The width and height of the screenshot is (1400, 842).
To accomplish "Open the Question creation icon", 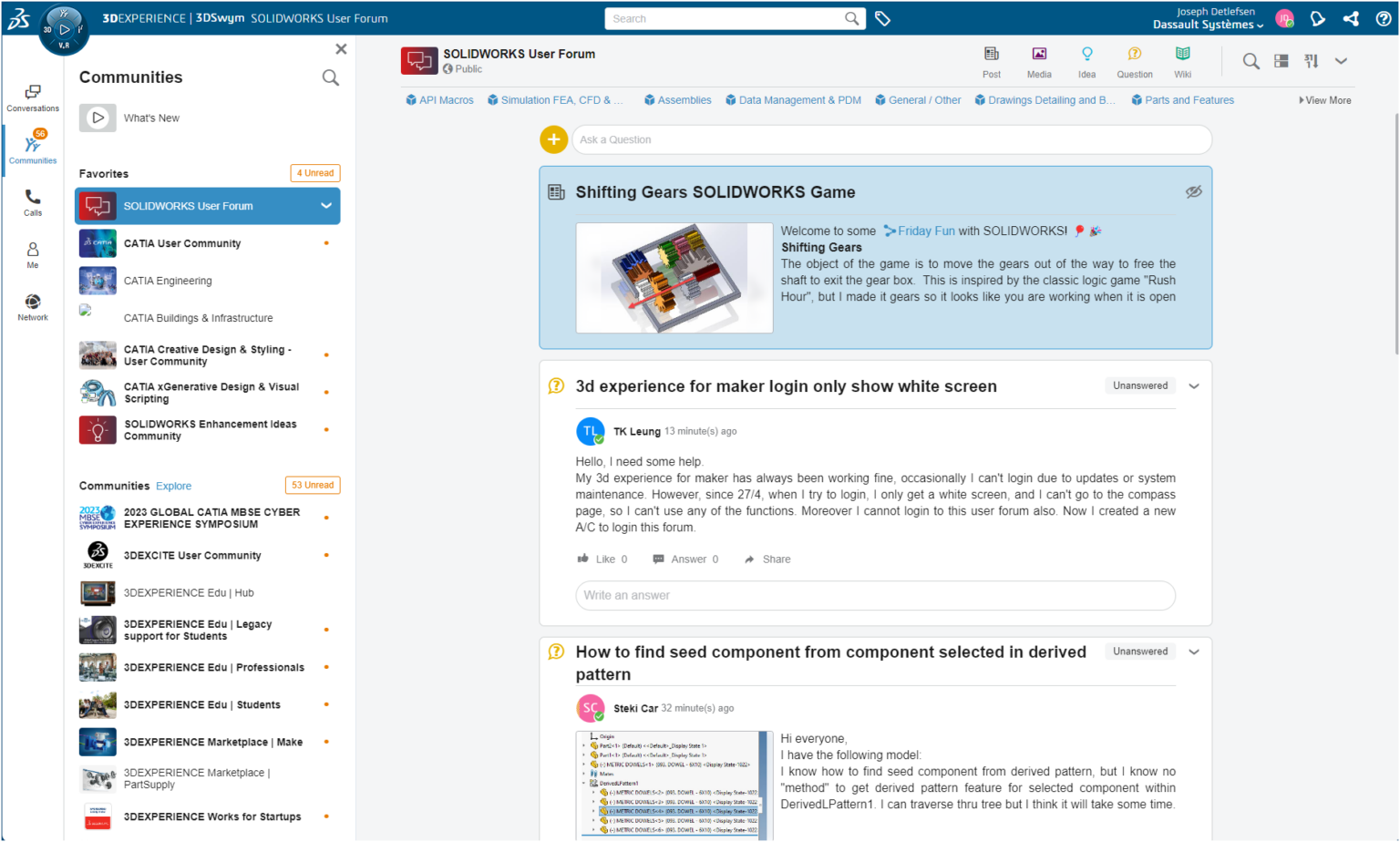I will click(x=1135, y=61).
